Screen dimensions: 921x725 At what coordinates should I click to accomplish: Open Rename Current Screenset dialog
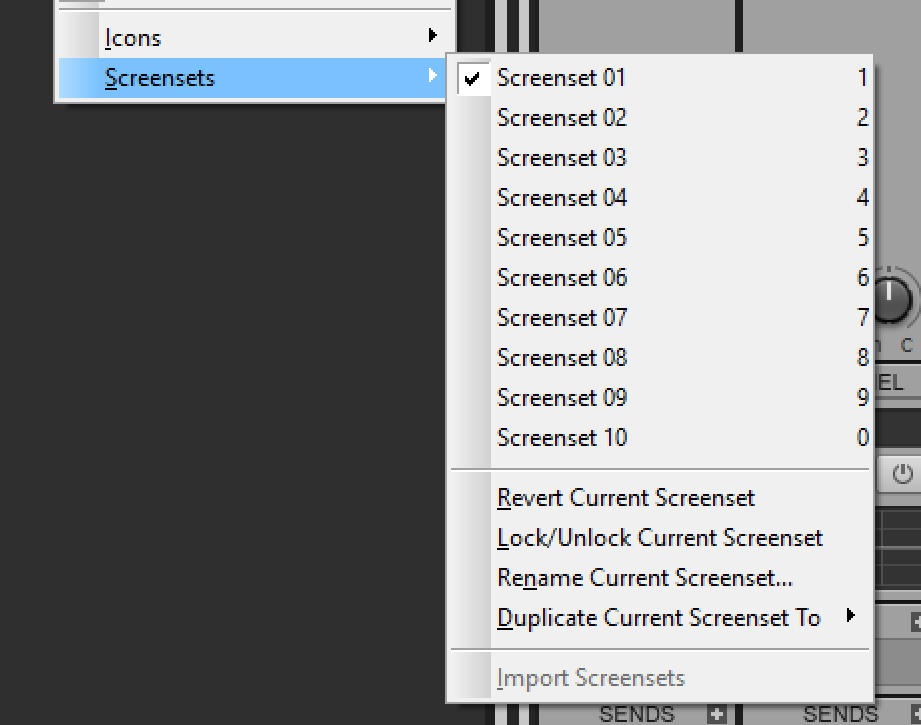pyautogui.click(x=644, y=578)
